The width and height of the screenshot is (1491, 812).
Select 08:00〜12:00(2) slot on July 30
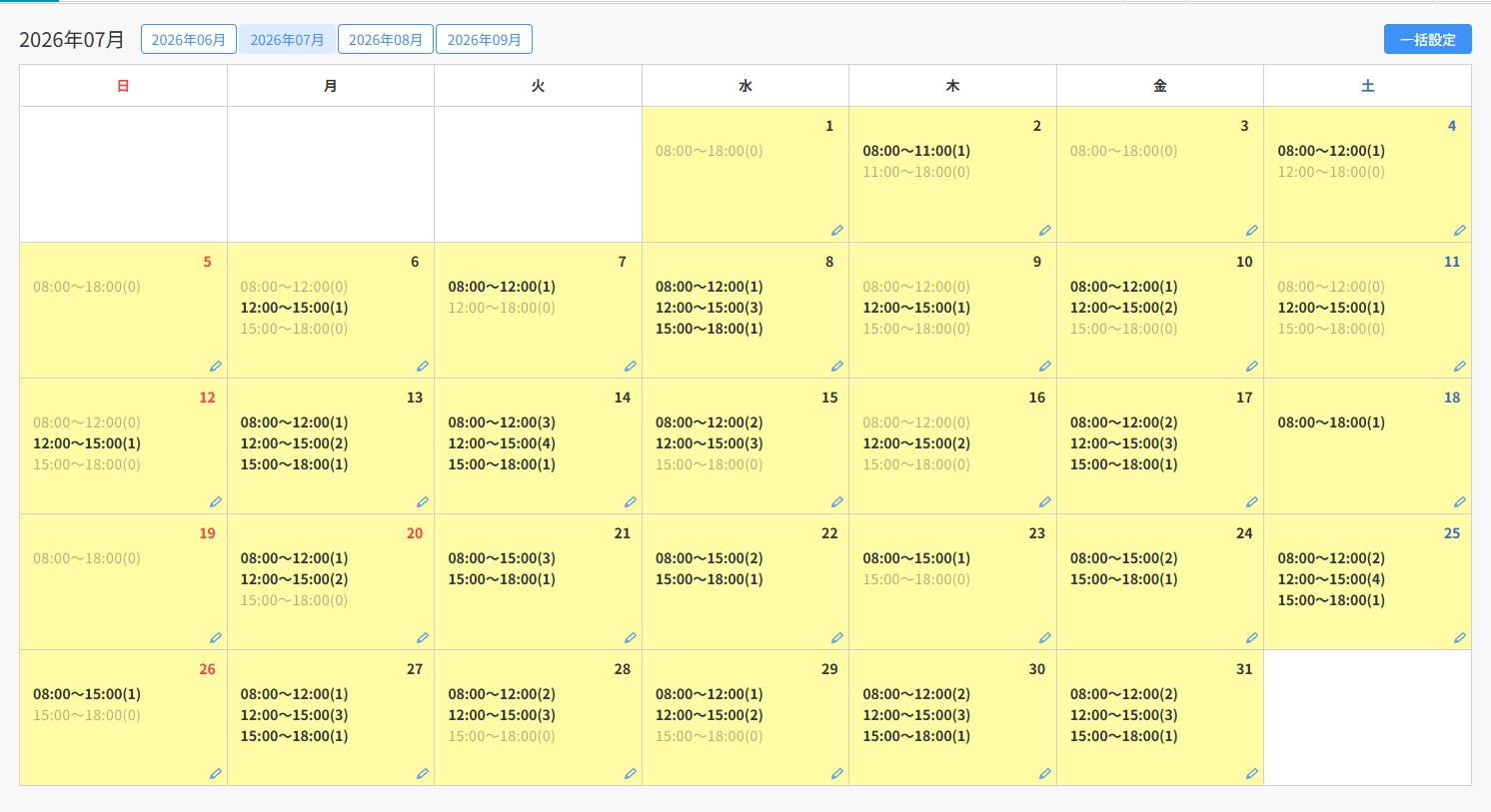pyautogui.click(x=916, y=694)
